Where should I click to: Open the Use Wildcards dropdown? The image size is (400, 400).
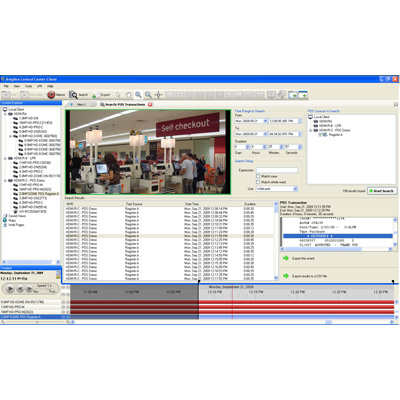point(295,189)
